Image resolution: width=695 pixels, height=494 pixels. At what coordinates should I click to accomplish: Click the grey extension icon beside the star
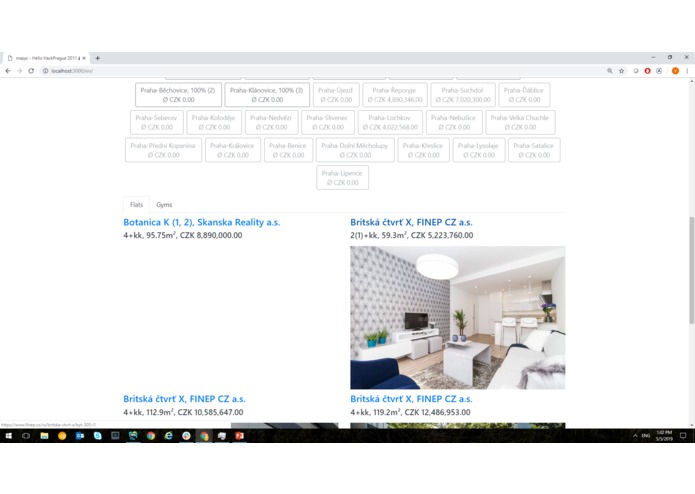tap(636, 71)
